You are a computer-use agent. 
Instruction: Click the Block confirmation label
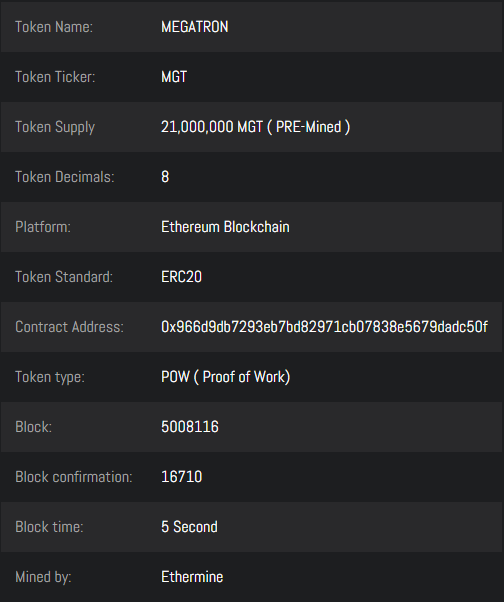pos(74,477)
